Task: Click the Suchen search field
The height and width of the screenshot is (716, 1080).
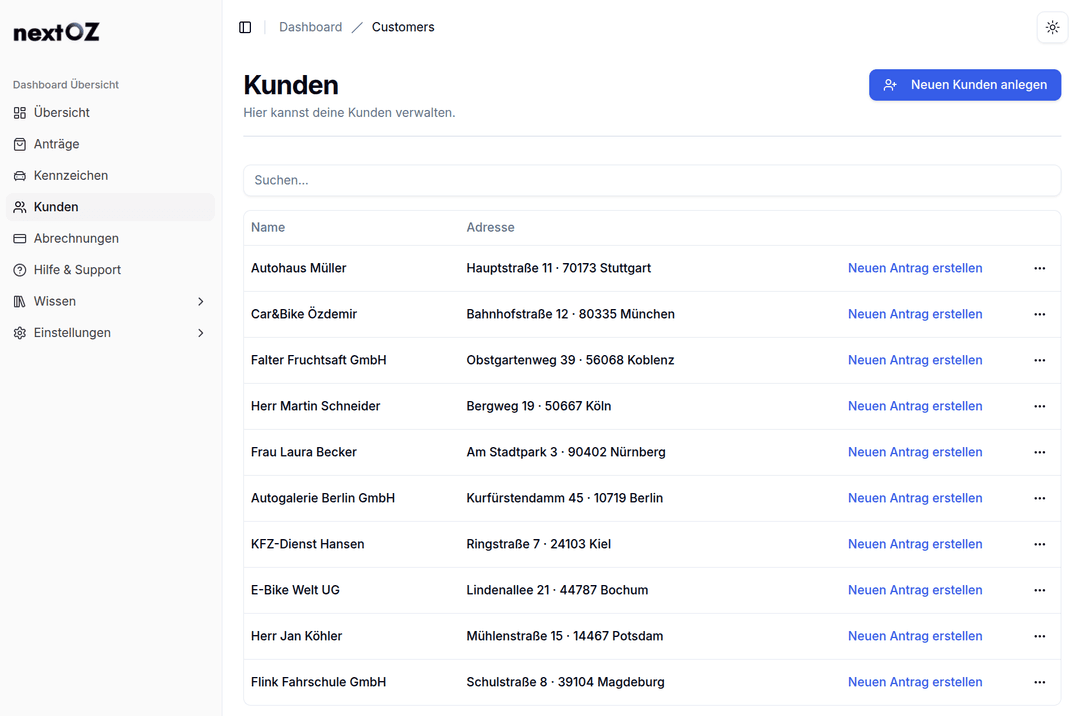Action: (x=652, y=180)
